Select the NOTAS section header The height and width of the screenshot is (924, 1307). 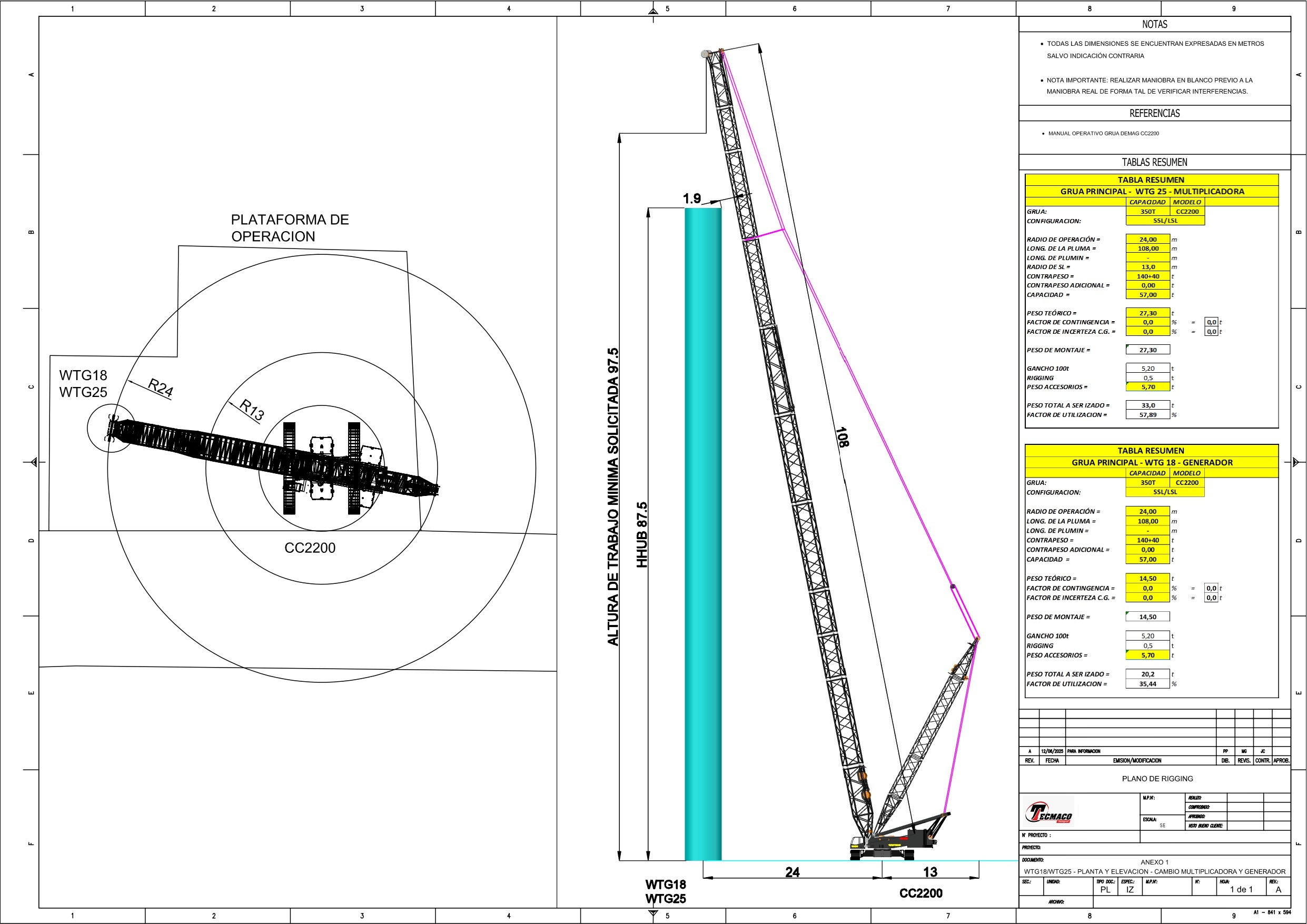point(1154,24)
